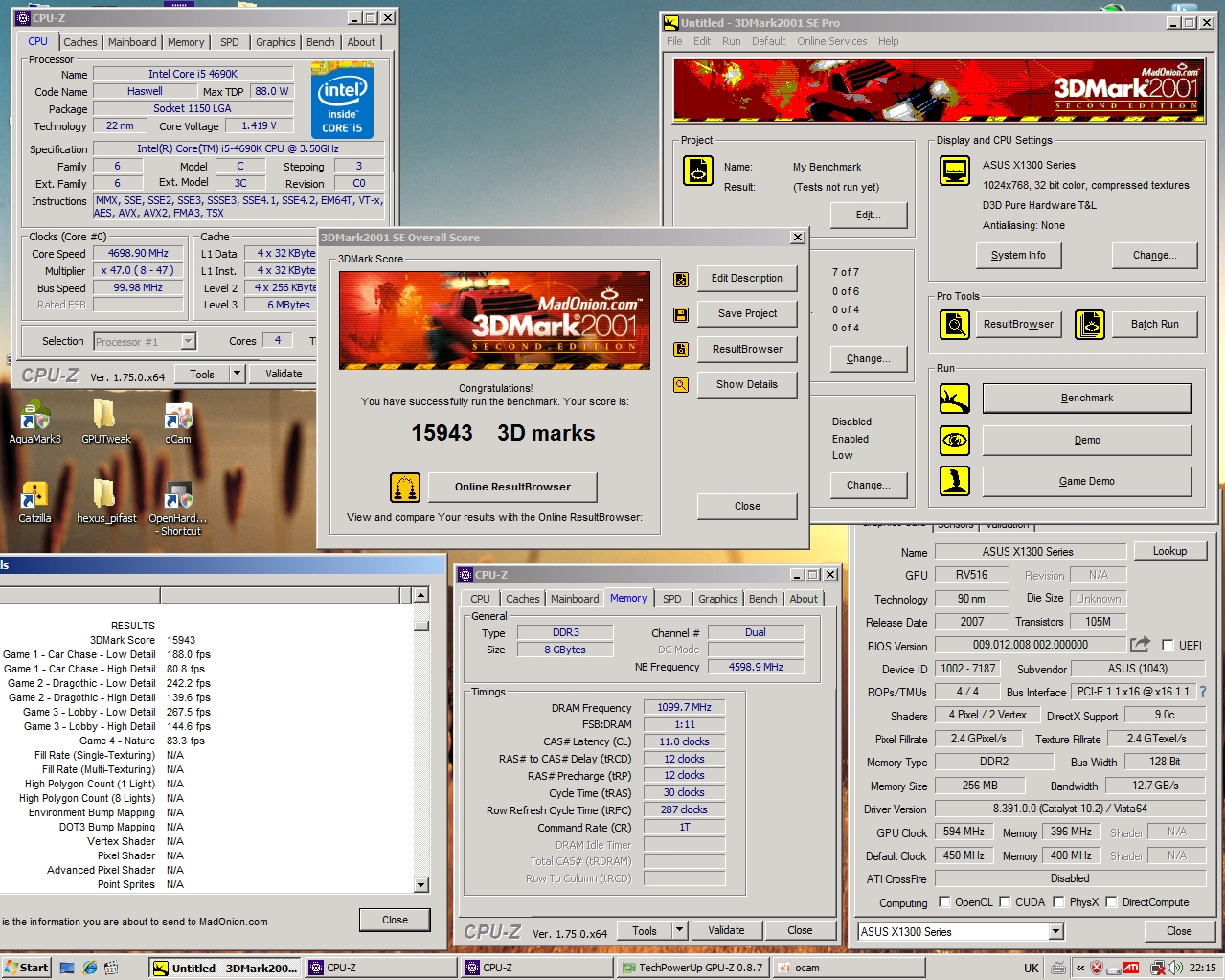Viewport: 1225px width, 980px height.
Task: Expand hidden tray icons with the chevron
Action: [1081, 968]
